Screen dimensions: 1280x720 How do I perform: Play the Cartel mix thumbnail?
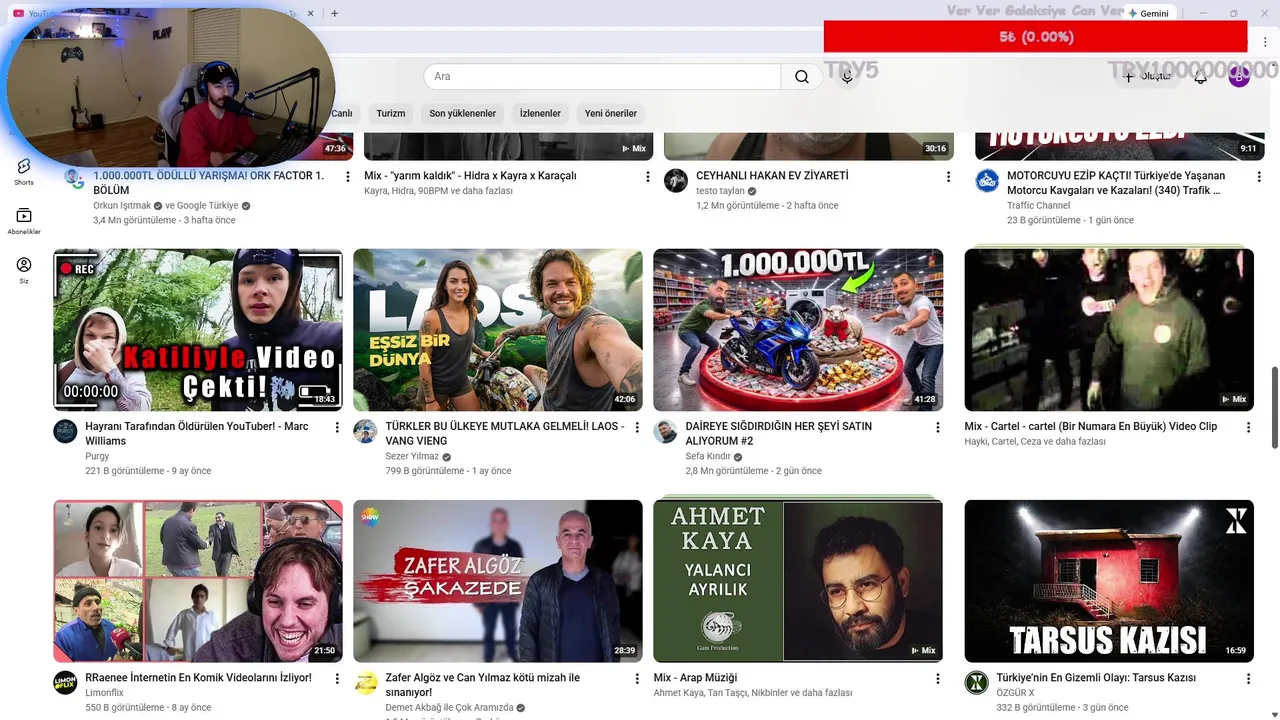click(1109, 330)
